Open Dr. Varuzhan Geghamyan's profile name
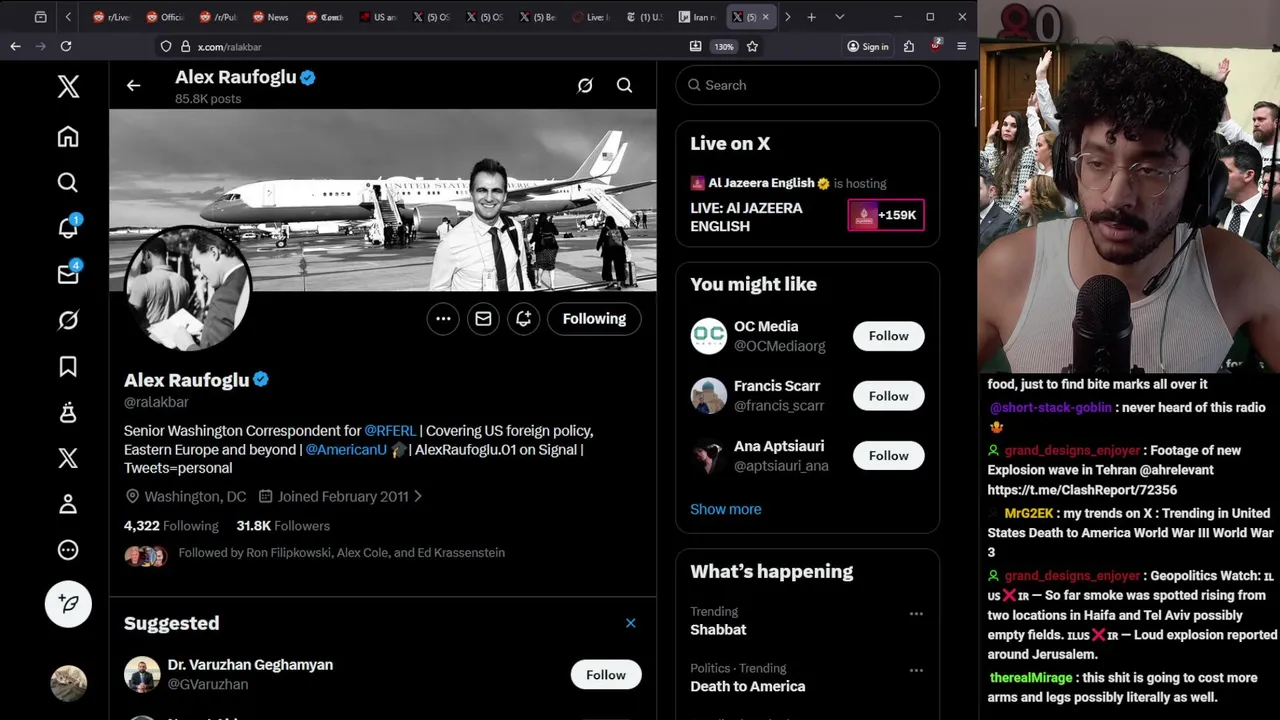 [x=250, y=665]
